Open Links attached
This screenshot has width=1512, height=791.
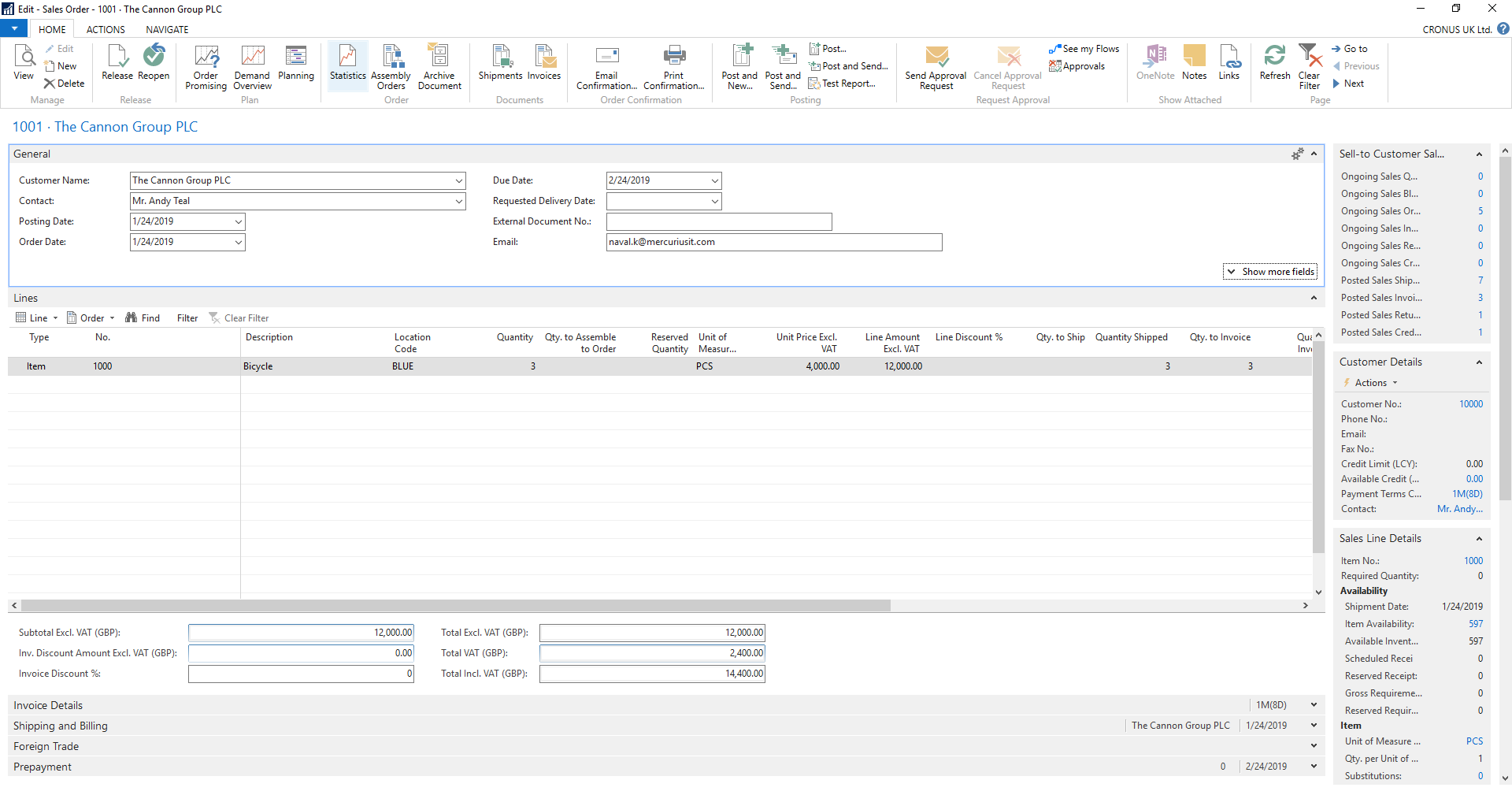coord(1228,62)
